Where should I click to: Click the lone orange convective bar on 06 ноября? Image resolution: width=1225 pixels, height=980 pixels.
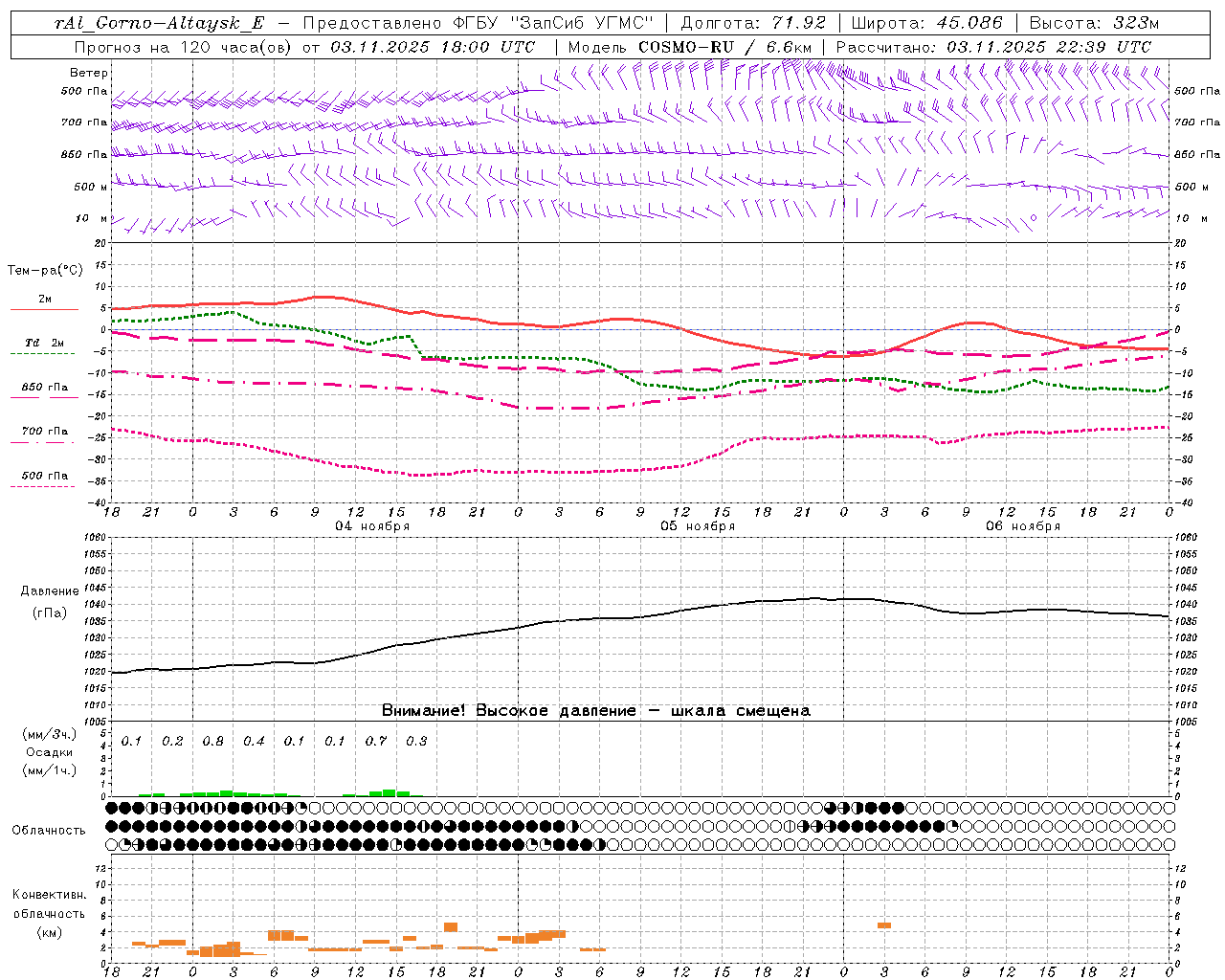click(884, 925)
